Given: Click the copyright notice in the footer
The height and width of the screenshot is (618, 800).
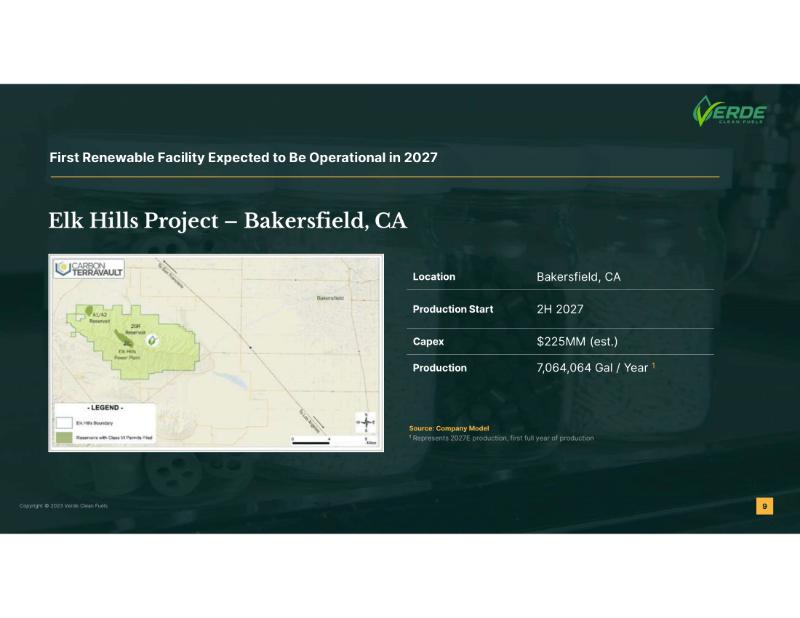Looking at the screenshot, I should tap(64, 506).
